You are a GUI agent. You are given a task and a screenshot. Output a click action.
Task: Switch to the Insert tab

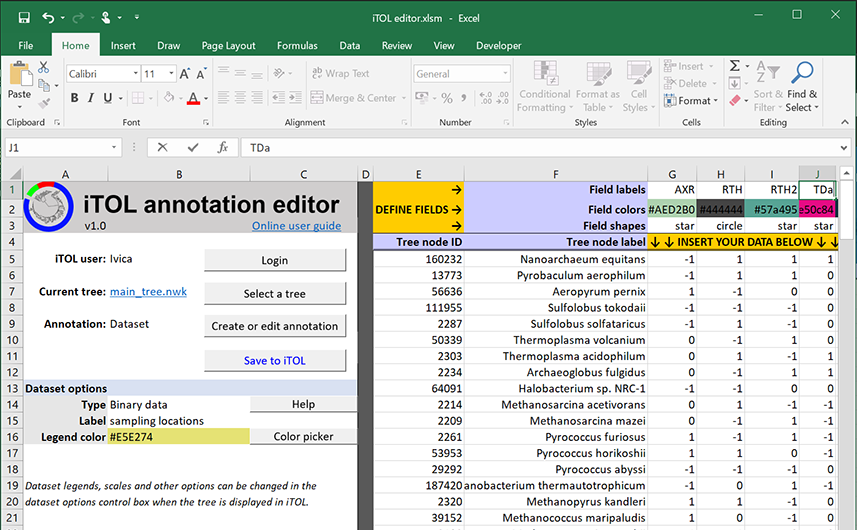123,45
